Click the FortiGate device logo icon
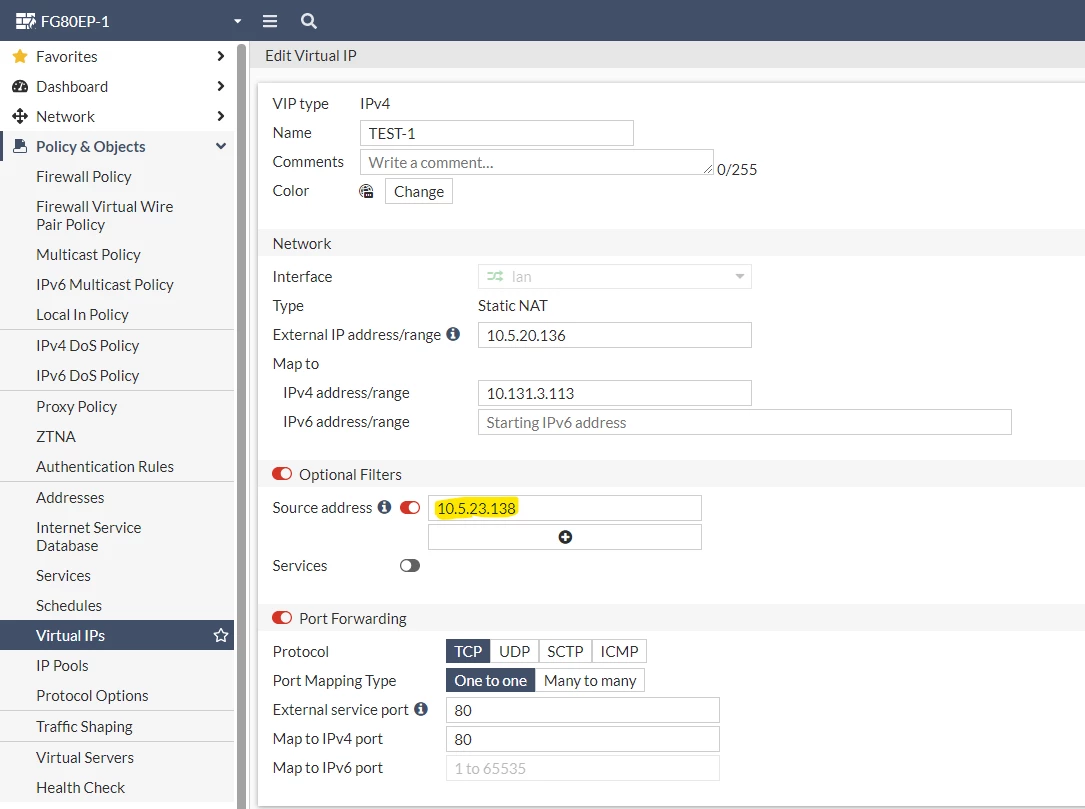Image resolution: width=1085 pixels, height=809 pixels. [x=26, y=21]
